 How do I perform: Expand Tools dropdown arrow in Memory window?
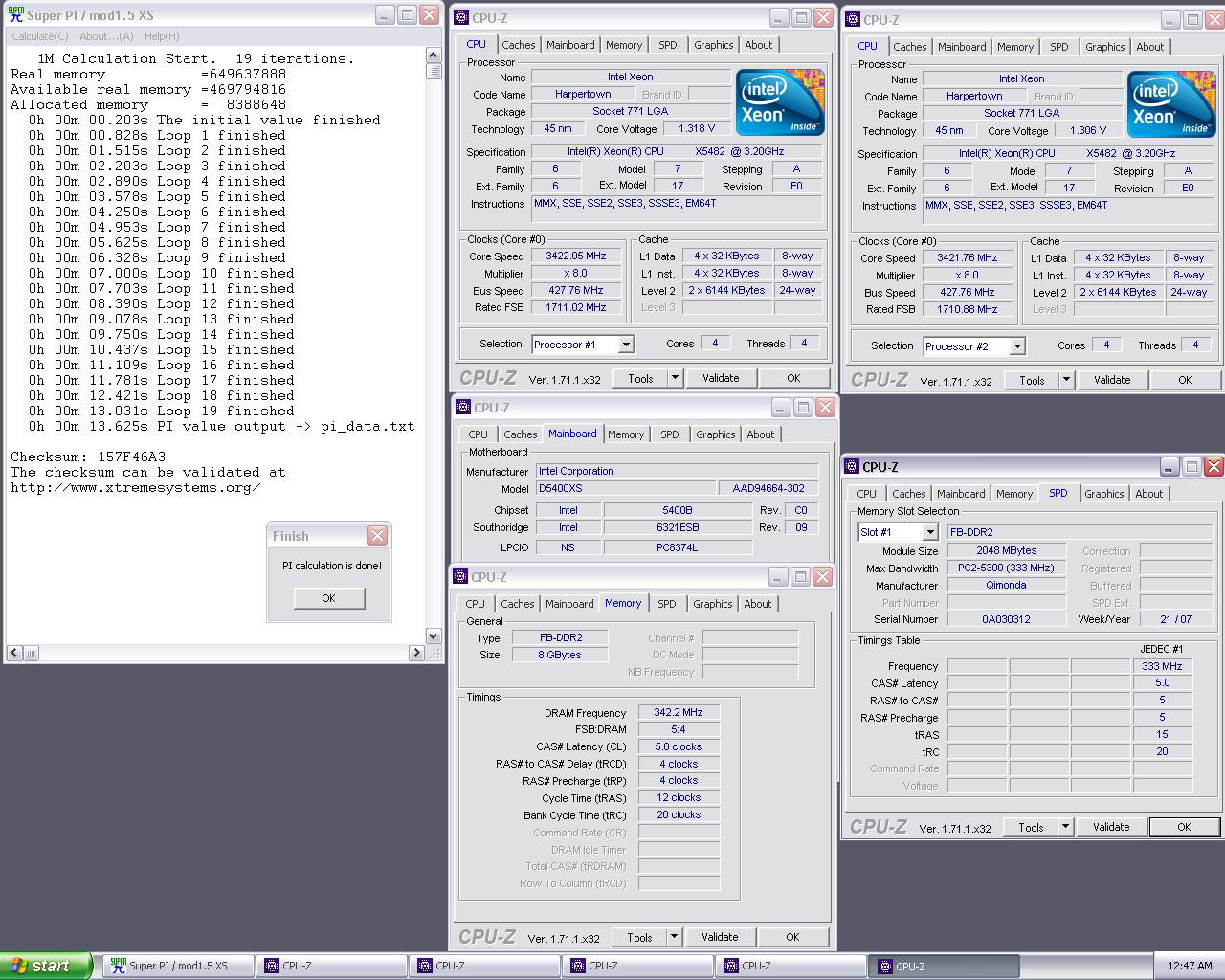[x=674, y=937]
